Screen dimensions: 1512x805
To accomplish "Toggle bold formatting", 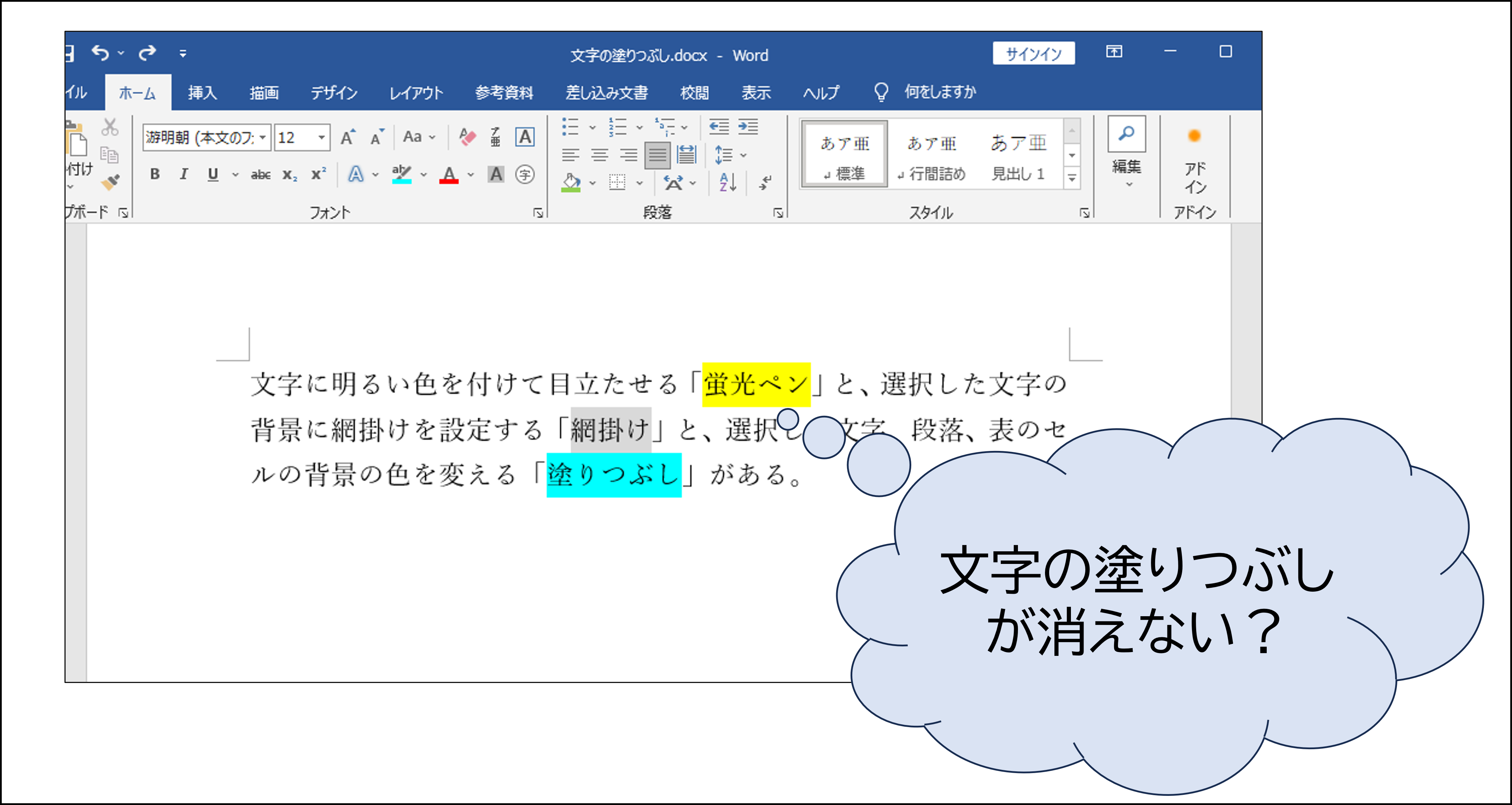I will (x=155, y=174).
